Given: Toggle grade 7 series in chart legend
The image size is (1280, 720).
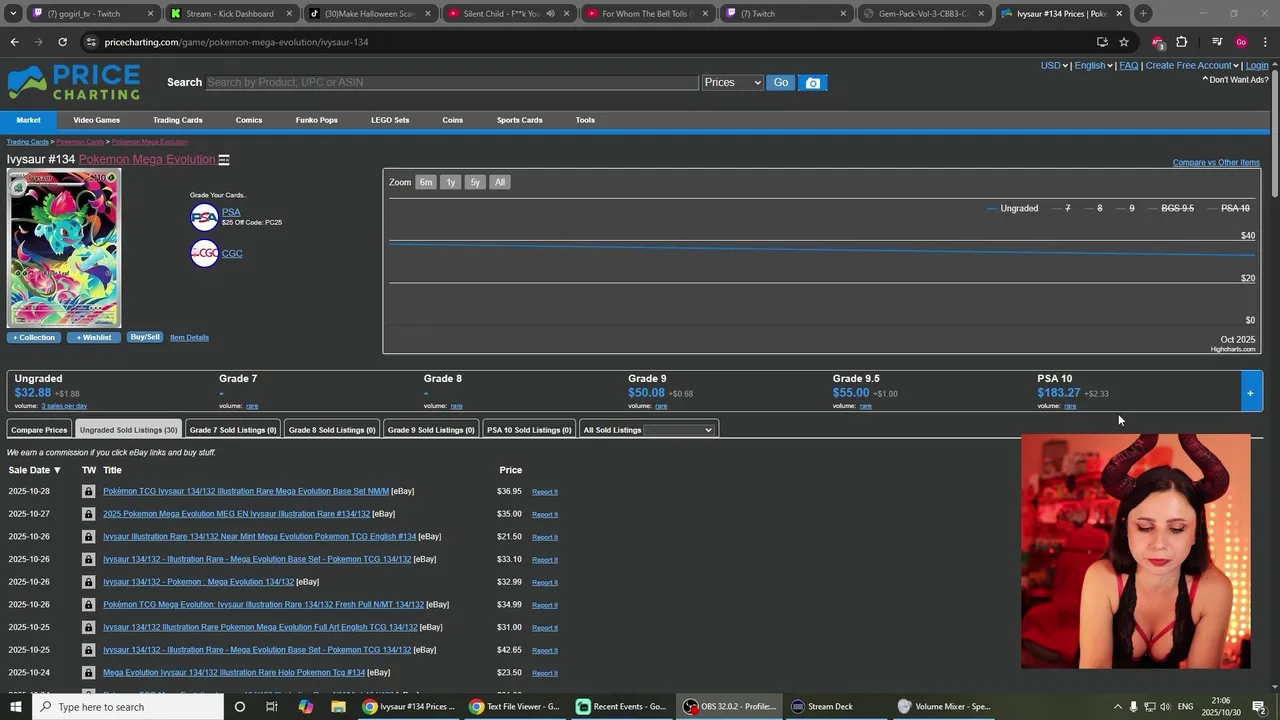Looking at the screenshot, I should (1061, 208).
